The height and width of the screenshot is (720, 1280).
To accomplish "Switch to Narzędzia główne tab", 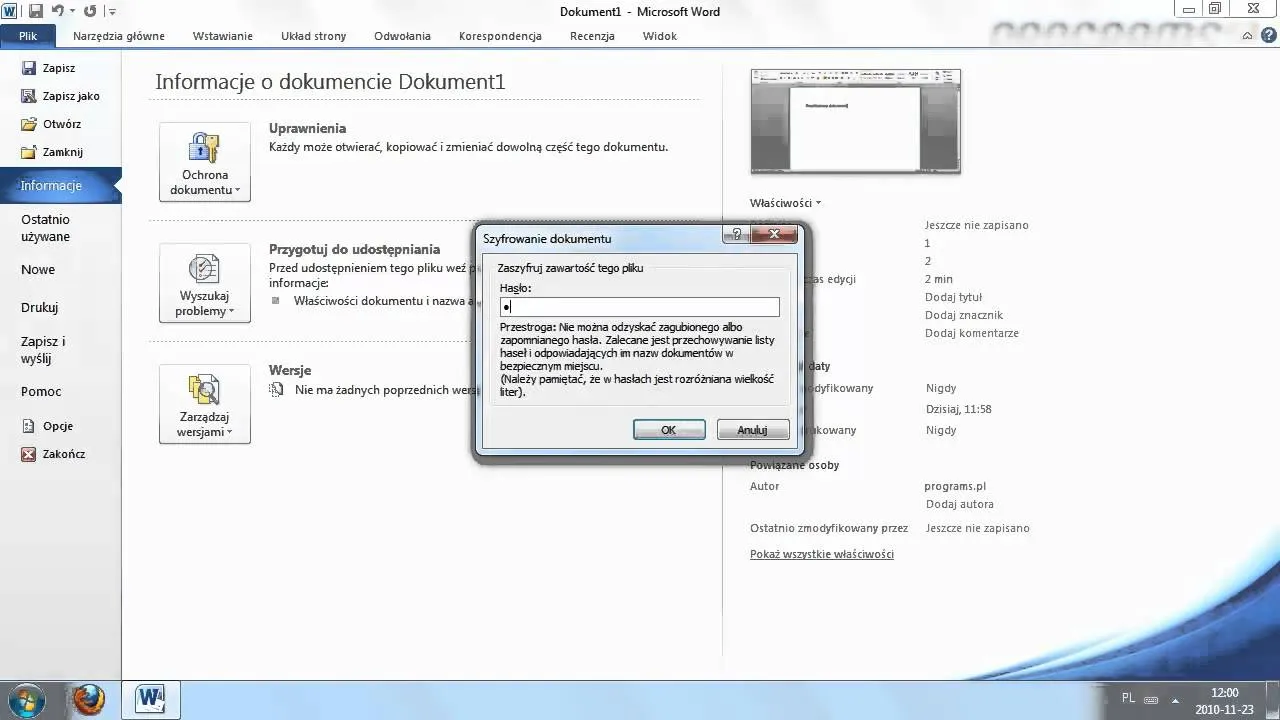I will click(118, 36).
